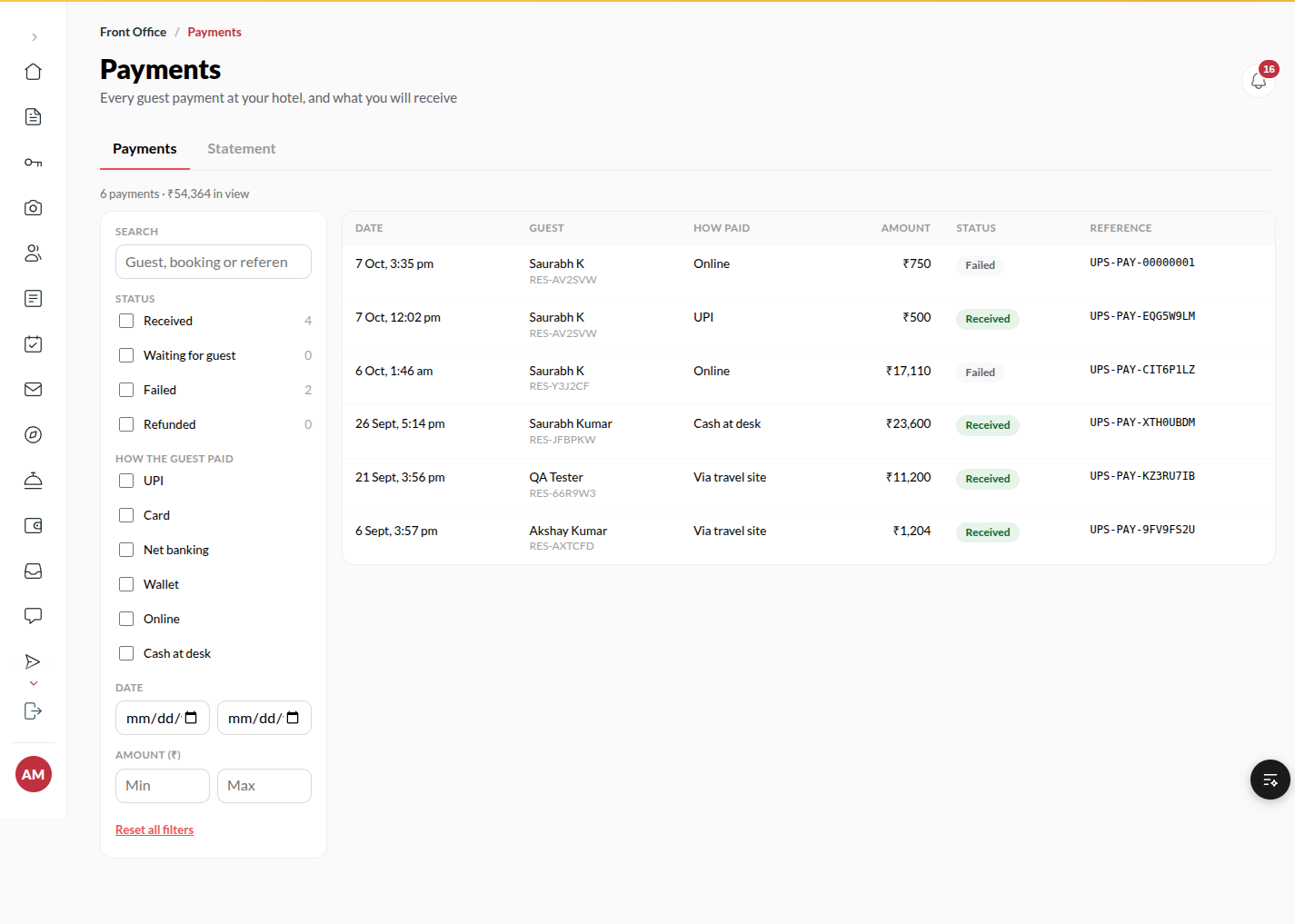Screen dimensions: 1295x924
Task: Click Reset all filters link
Action: (x=154, y=830)
